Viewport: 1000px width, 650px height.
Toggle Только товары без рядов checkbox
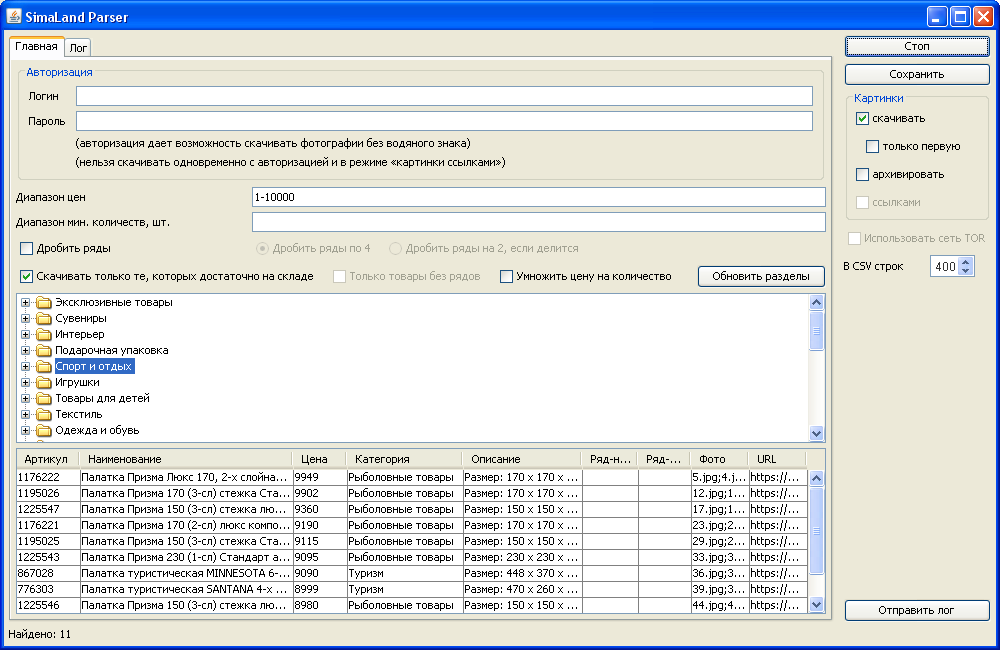(x=339, y=276)
